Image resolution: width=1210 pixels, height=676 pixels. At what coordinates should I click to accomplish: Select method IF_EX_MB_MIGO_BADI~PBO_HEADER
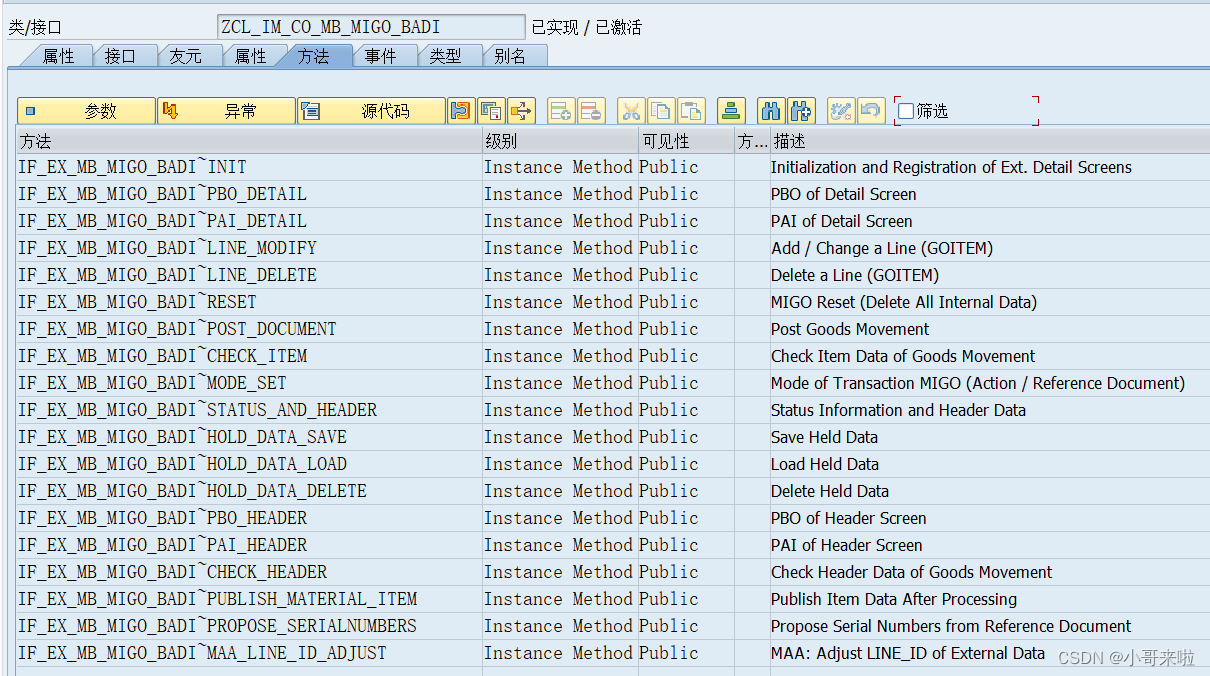point(162,518)
